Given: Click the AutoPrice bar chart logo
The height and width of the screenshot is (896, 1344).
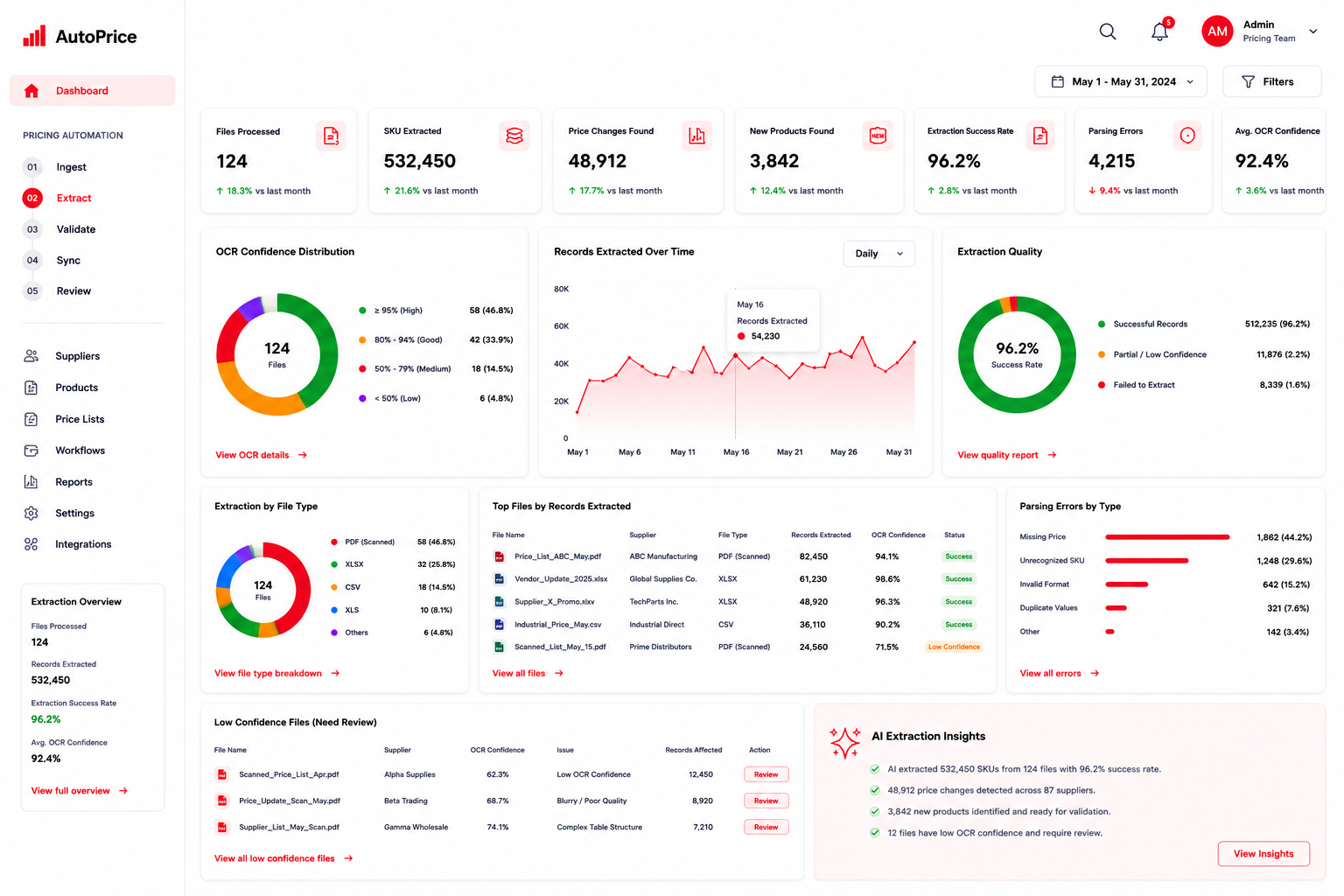Looking at the screenshot, I should tap(34, 36).
